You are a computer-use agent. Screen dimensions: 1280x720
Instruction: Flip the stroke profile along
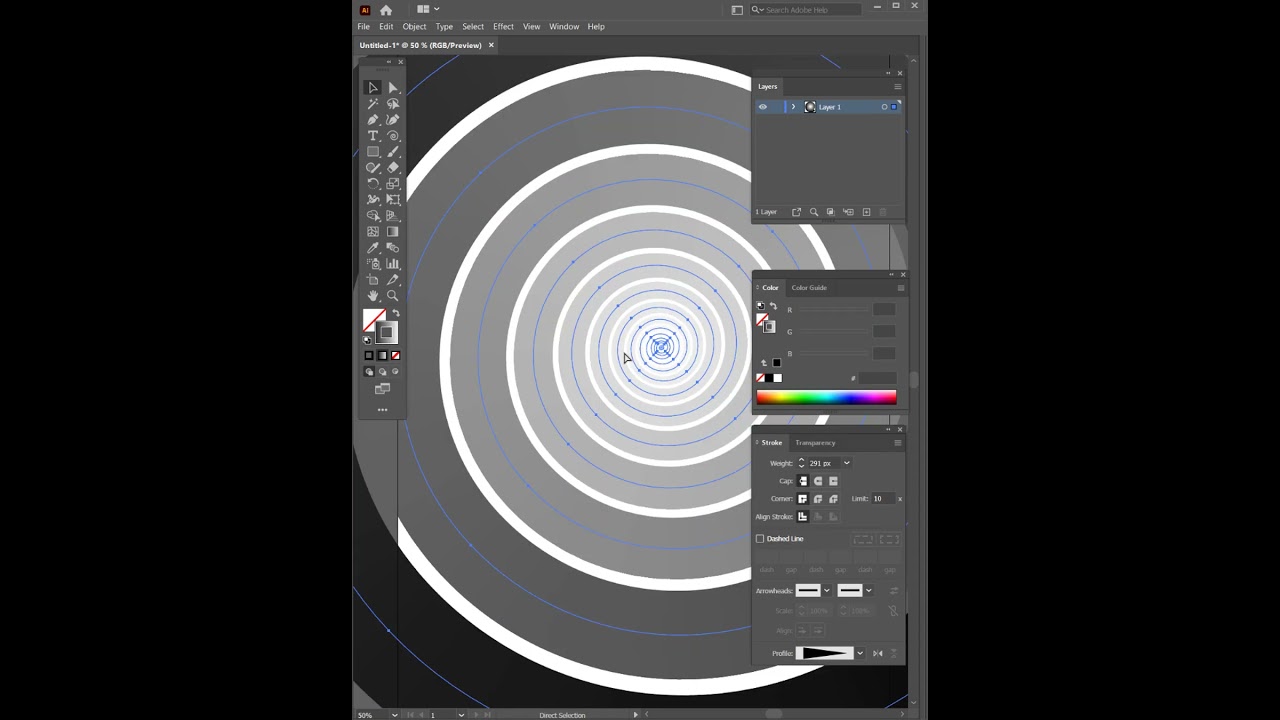pyautogui.click(x=878, y=653)
